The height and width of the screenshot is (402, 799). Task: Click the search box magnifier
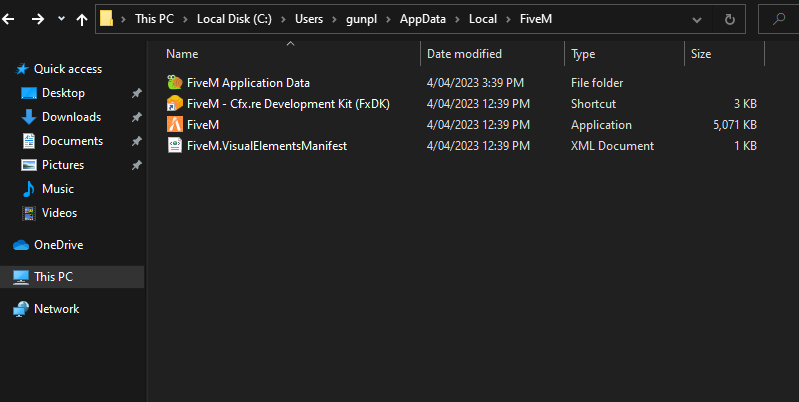pos(779,19)
